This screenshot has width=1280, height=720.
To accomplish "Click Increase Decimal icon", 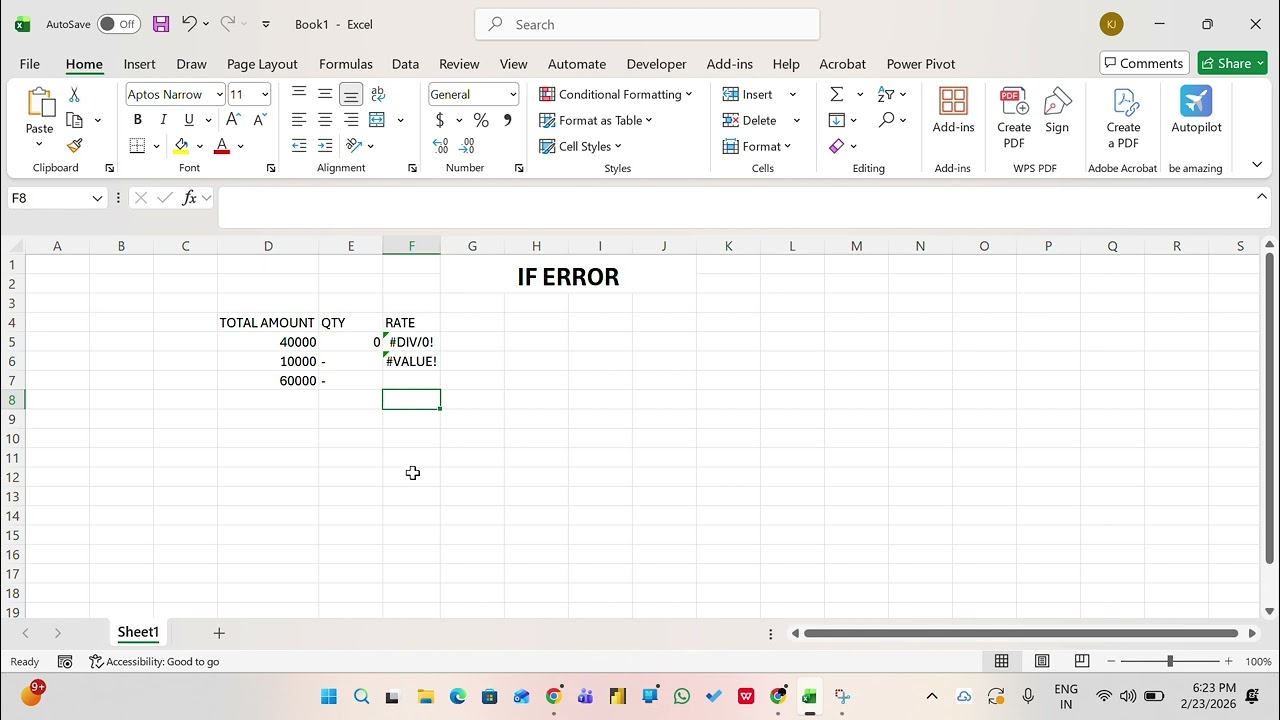I will [x=440, y=146].
